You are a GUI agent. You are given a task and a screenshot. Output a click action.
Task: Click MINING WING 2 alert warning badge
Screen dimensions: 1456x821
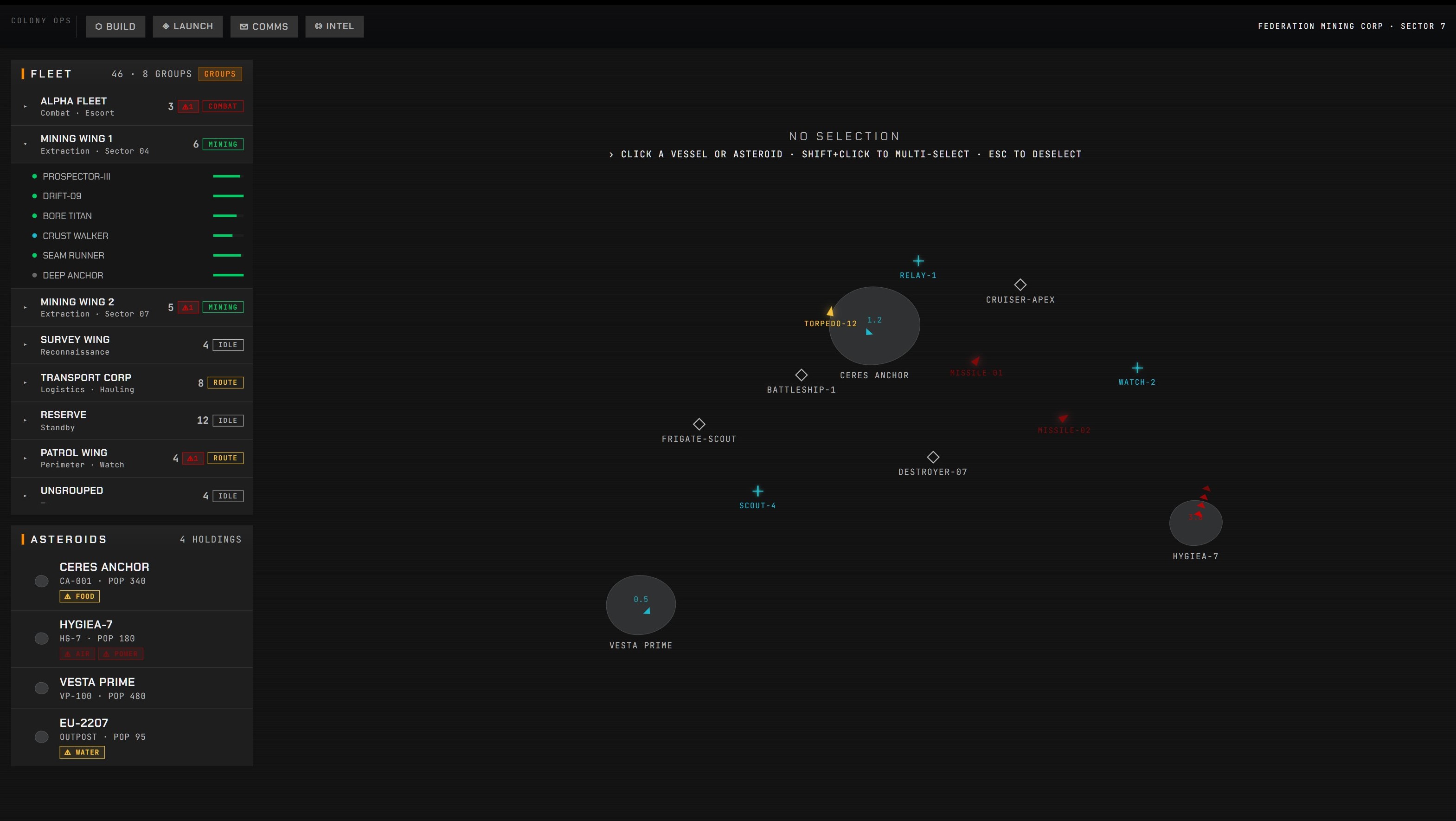tap(188, 307)
